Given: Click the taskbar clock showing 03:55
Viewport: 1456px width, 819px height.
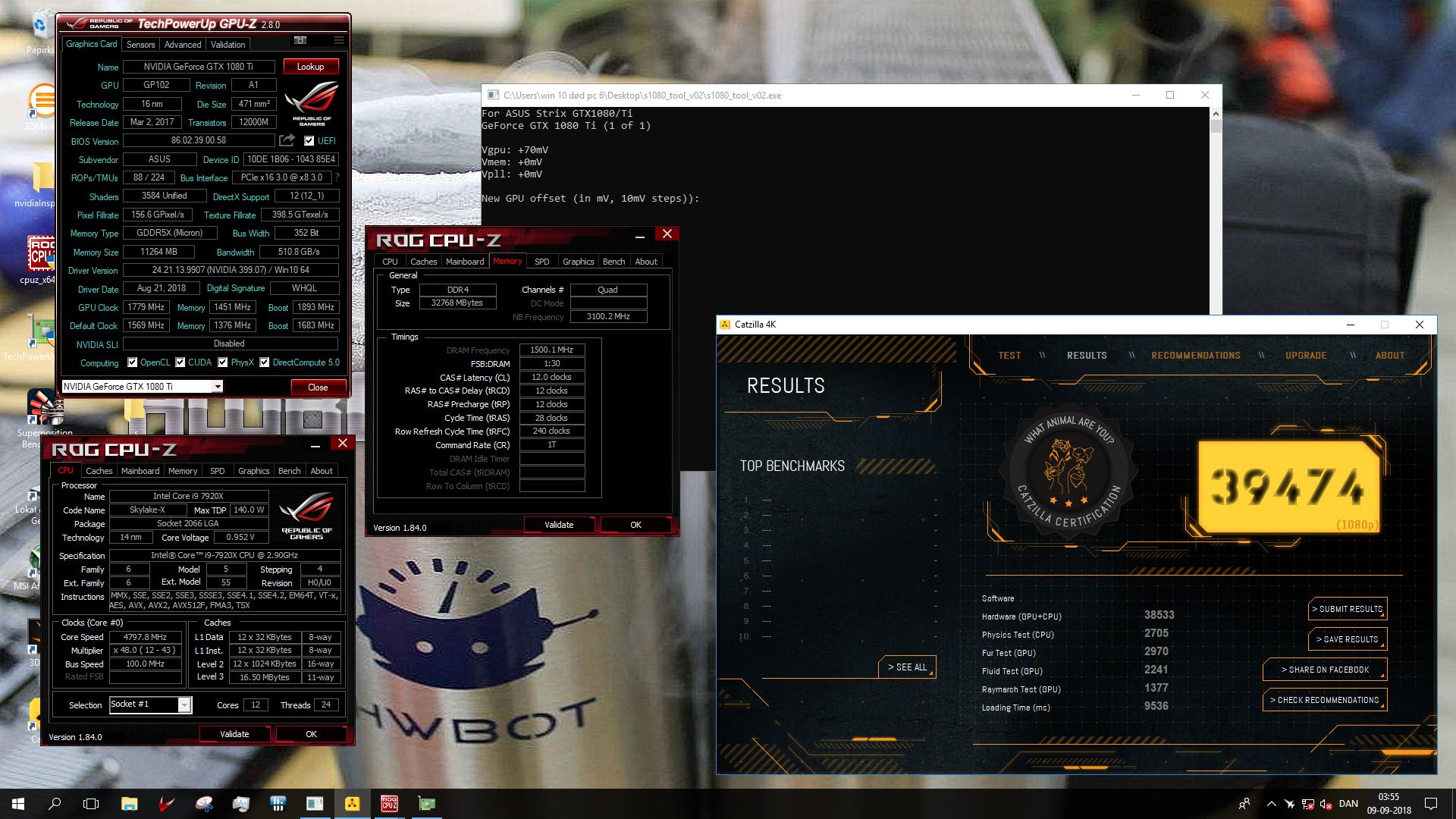Looking at the screenshot, I should [1389, 804].
